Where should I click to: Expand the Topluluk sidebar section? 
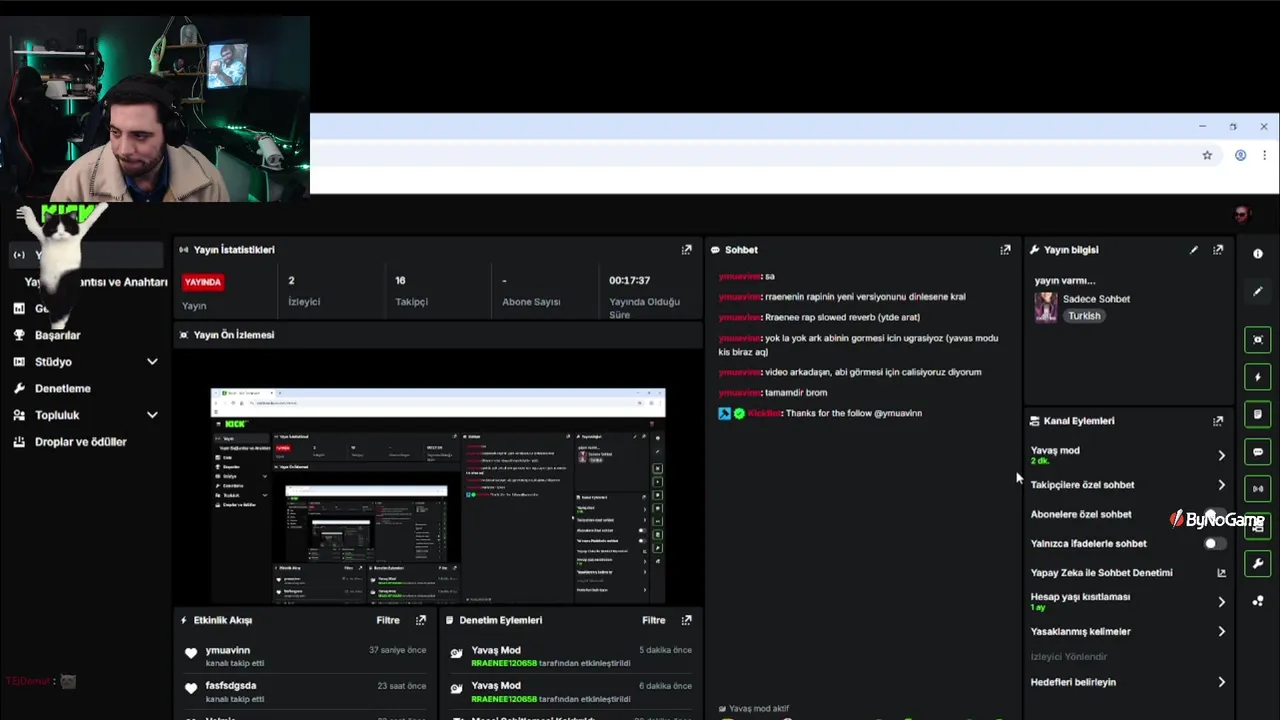tap(152, 415)
